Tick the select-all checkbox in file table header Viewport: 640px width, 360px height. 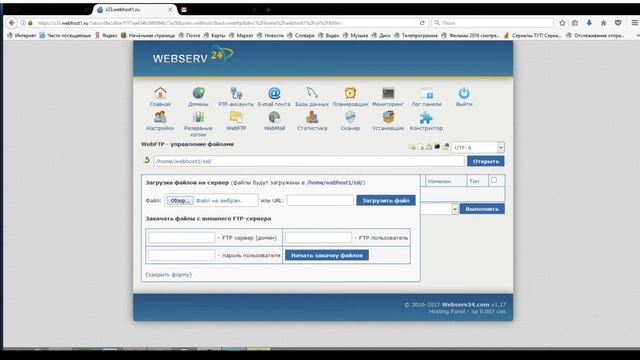[494, 180]
